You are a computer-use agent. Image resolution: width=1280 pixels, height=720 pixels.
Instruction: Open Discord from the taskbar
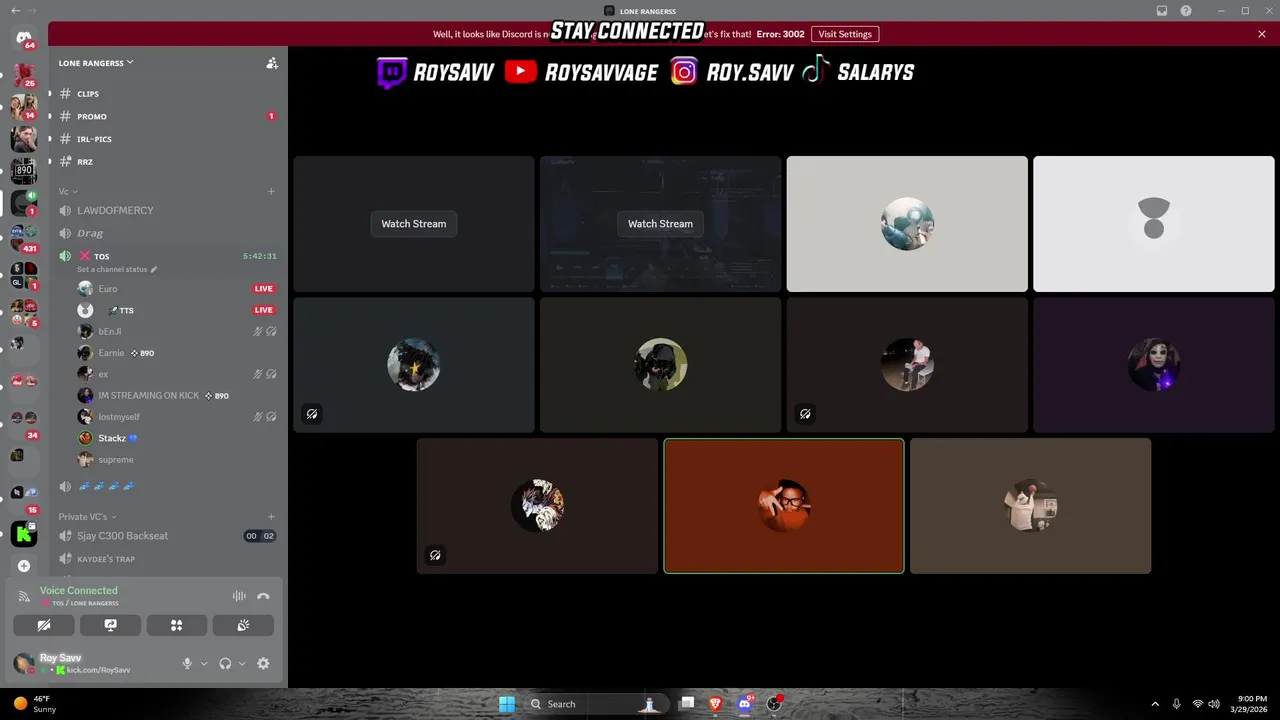(744, 704)
